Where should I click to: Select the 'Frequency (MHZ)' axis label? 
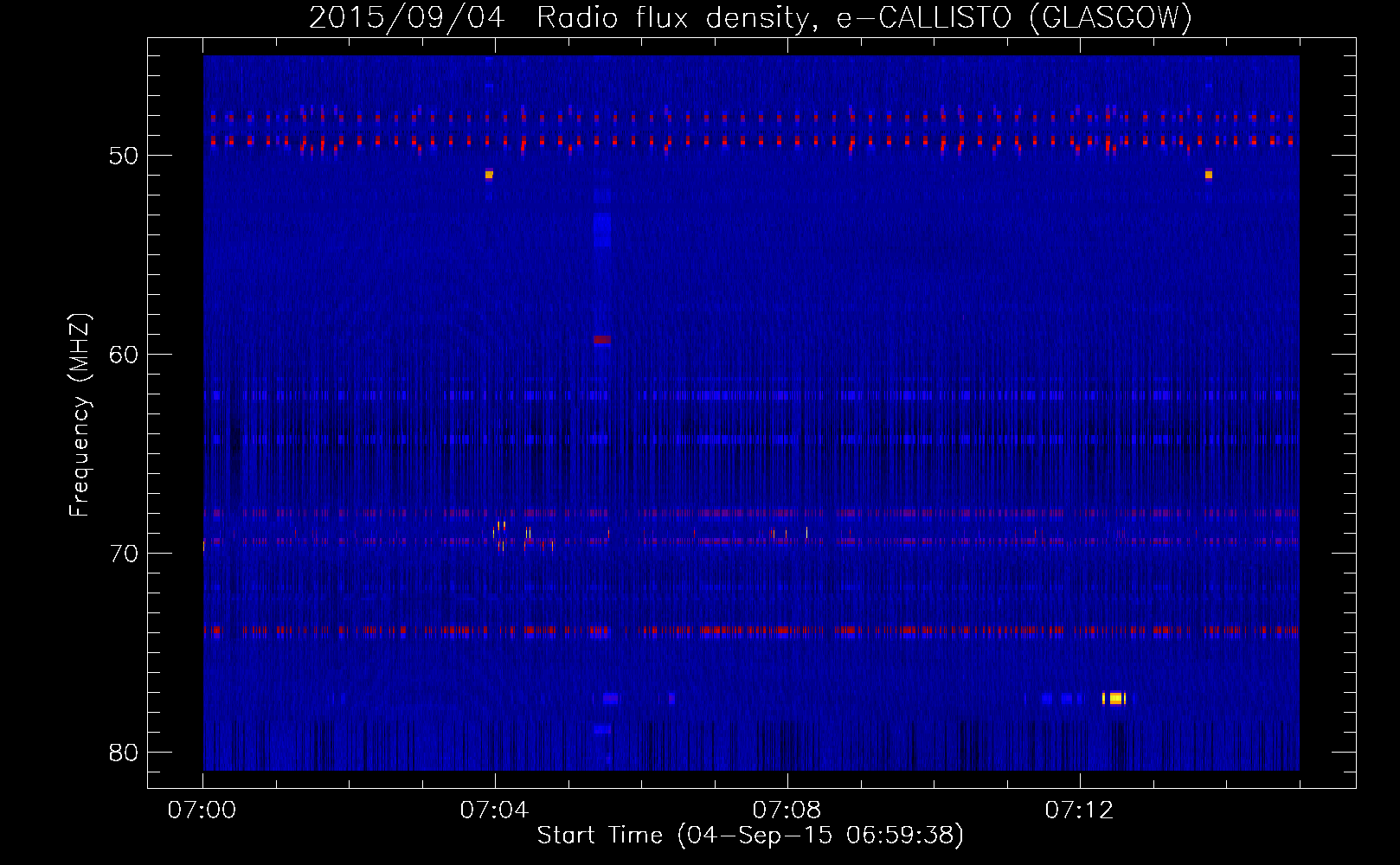tap(80, 414)
